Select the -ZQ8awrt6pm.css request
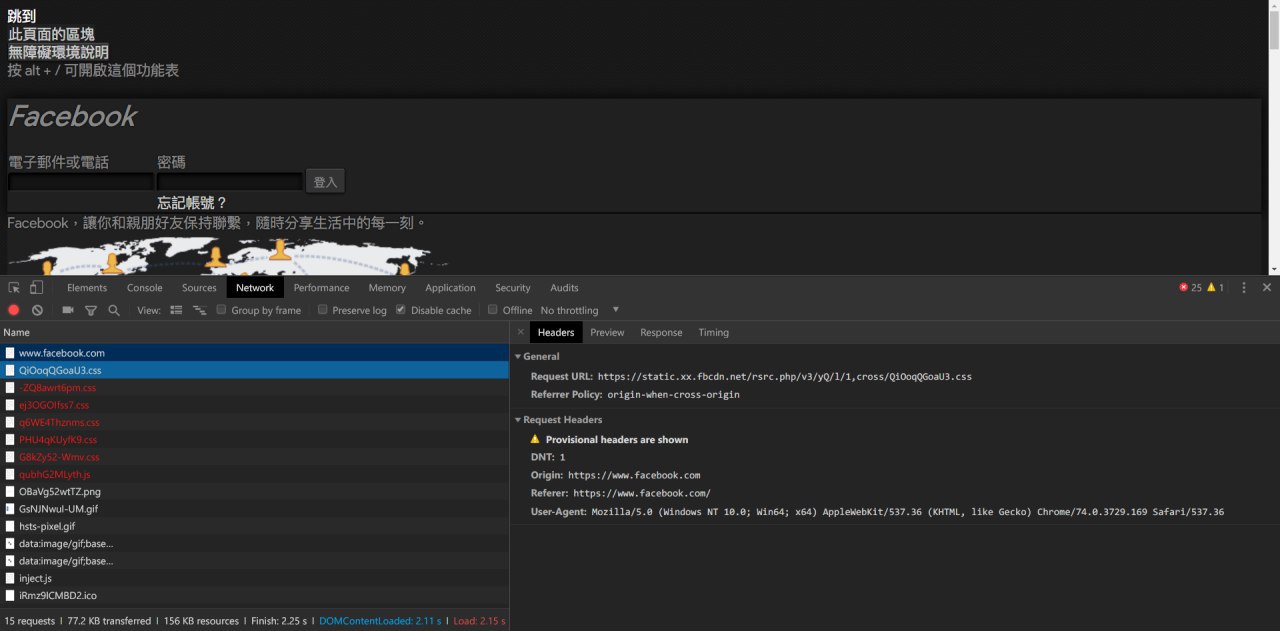Viewport: 1280px width, 631px height. coord(254,387)
